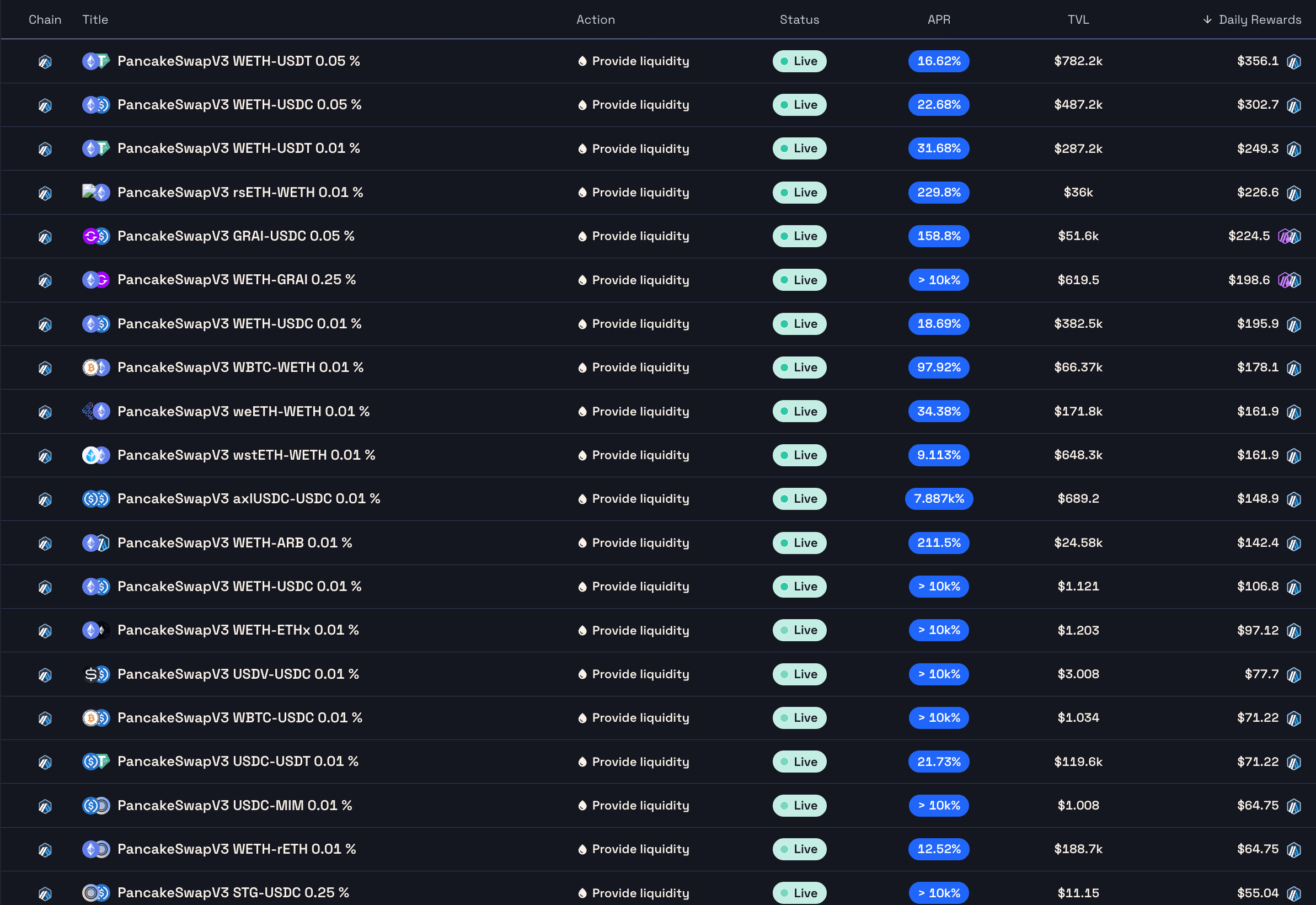Click the 12.52% APR badge
1316x905 pixels.
pyautogui.click(x=939, y=849)
